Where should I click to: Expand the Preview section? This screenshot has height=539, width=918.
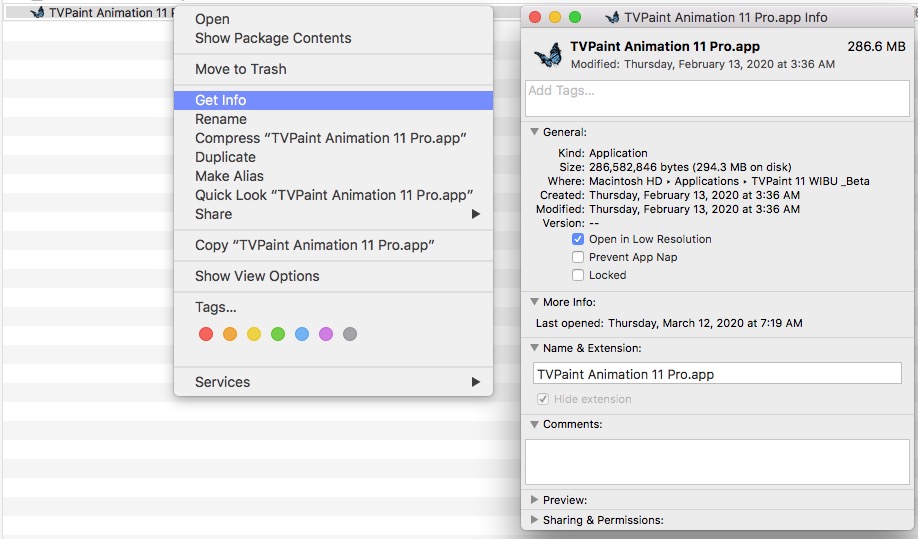tap(534, 500)
